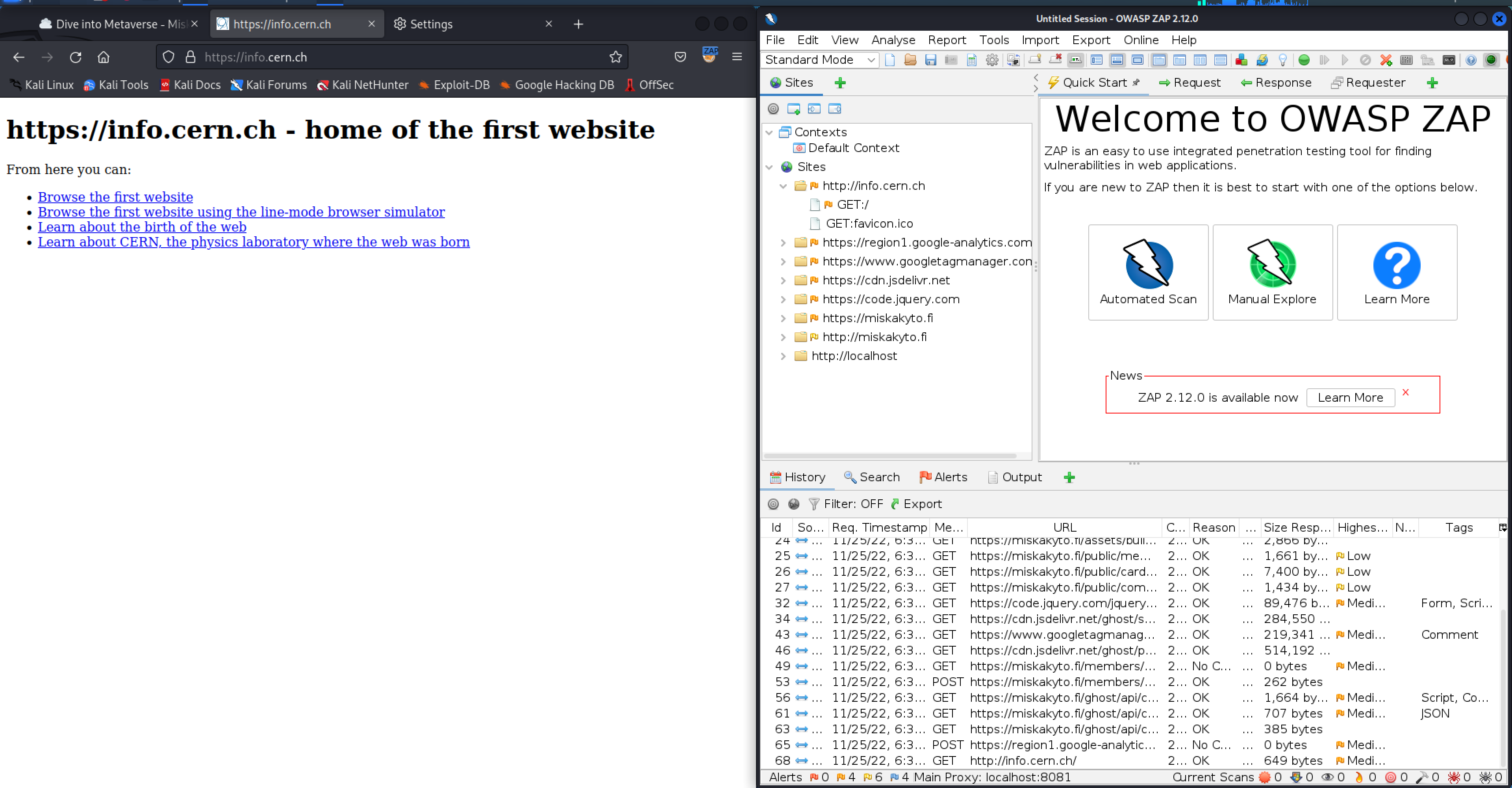Image resolution: width=1512 pixels, height=788 pixels.
Task: Click the Manual Explore icon
Action: coord(1272,265)
